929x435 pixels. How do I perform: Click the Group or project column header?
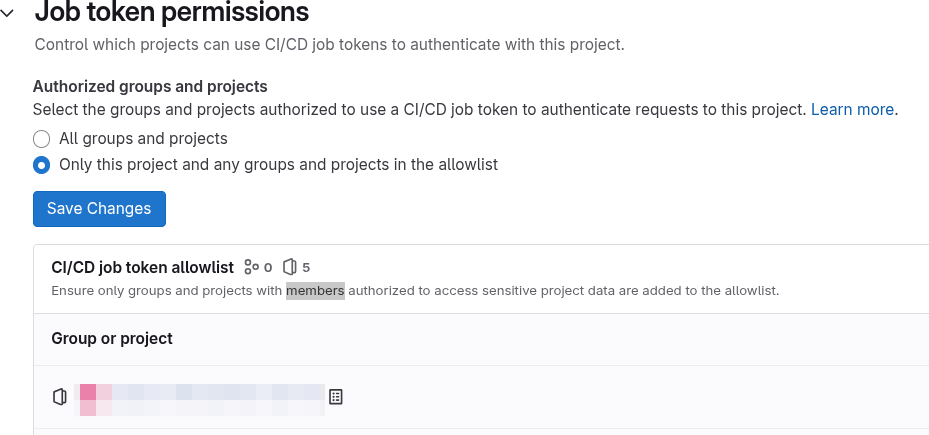point(112,338)
